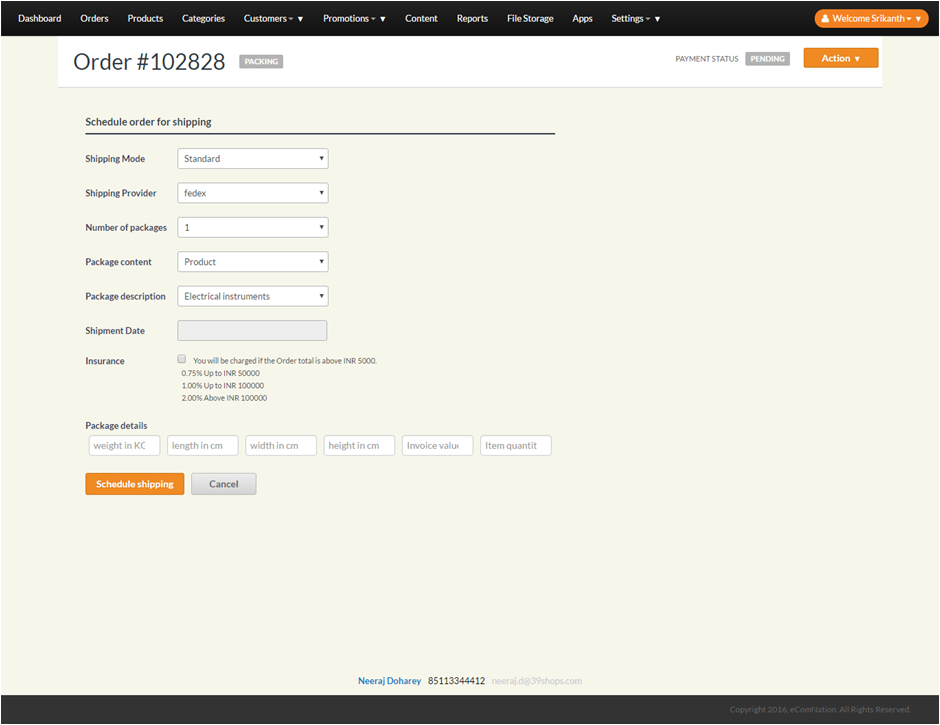The width and height of the screenshot is (940, 725).
Task: Click the weight in KG field
Action: (x=124, y=446)
